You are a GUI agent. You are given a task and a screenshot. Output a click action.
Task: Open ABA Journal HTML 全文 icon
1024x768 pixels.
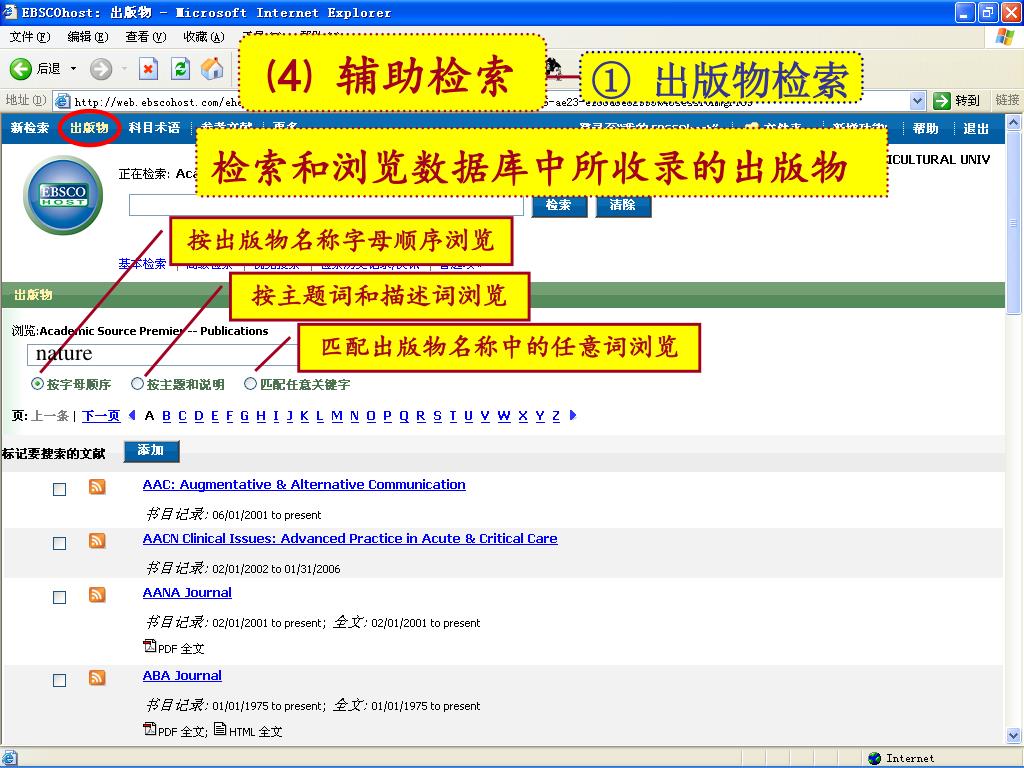click(x=220, y=729)
